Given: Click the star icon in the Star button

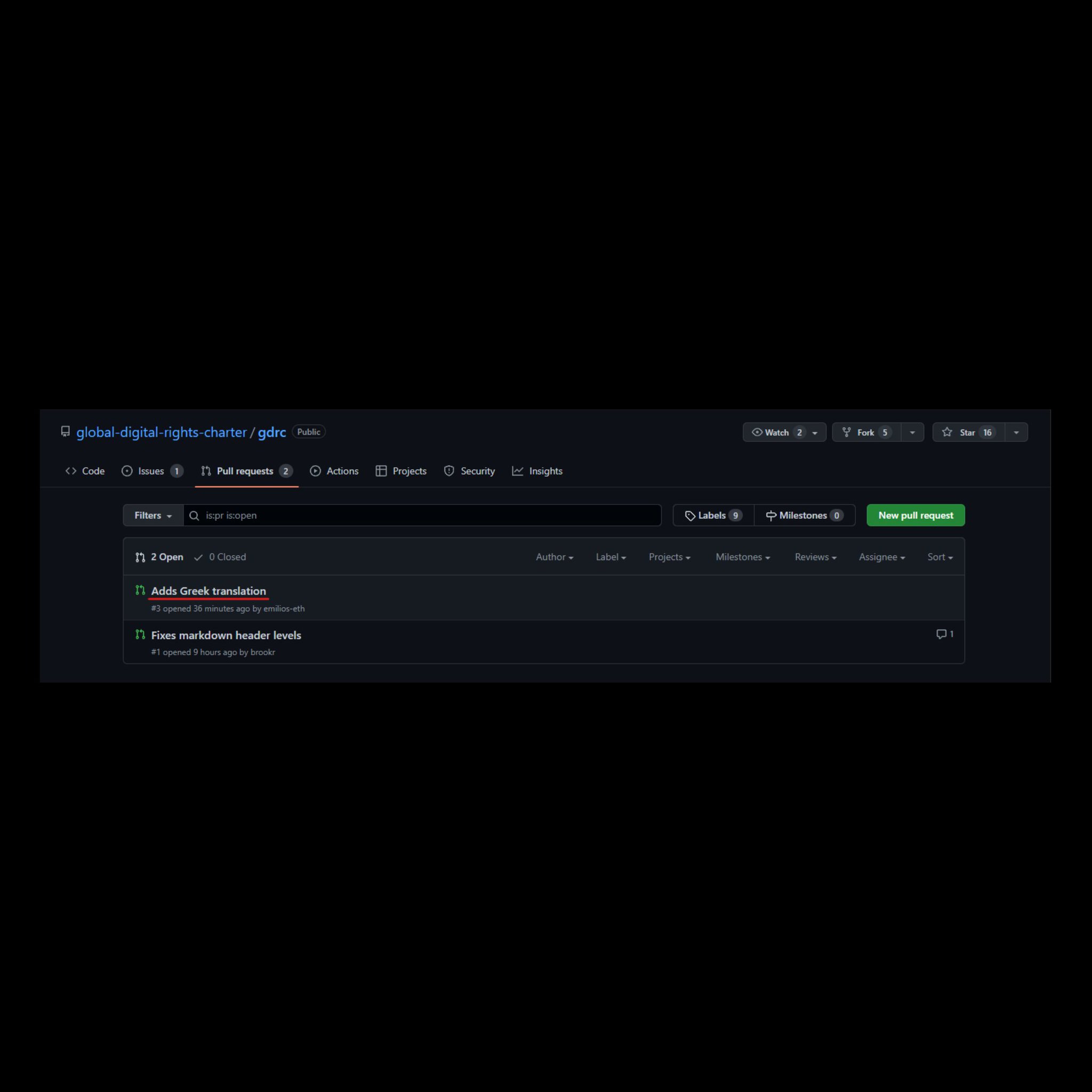Looking at the screenshot, I should [948, 432].
